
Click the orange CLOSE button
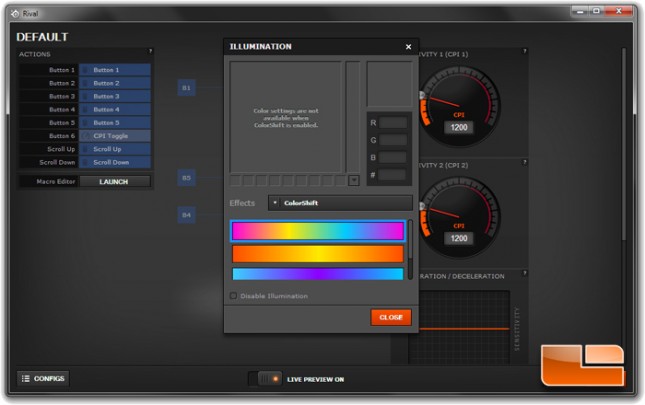coord(391,317)
